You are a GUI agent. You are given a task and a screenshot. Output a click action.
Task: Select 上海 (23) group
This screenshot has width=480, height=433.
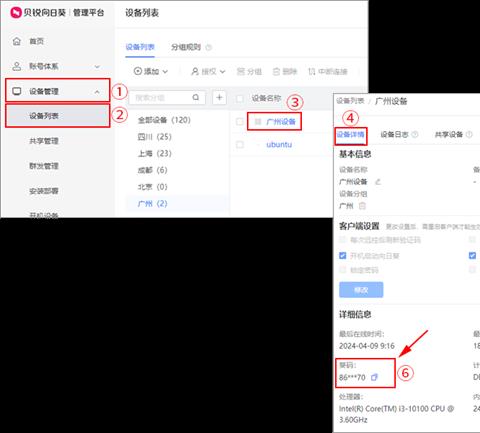[x=155, y=153]
